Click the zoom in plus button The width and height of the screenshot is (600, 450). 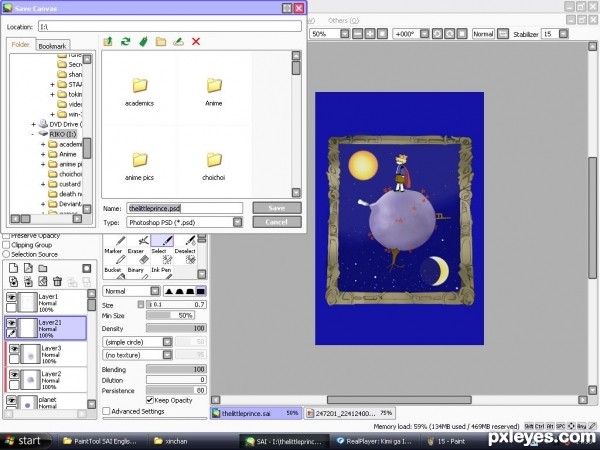[370, 34]
